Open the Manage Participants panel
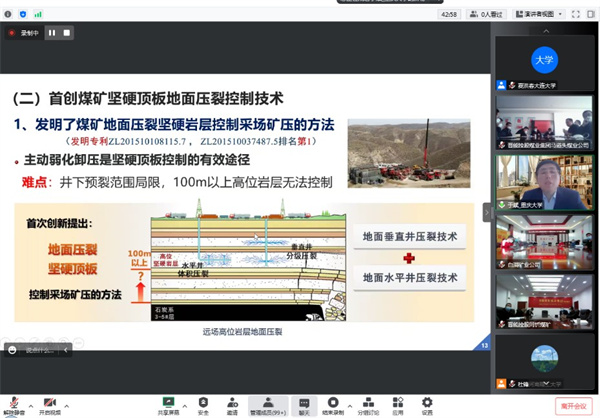This screenshot has height=418, width=600. (x=266, y=402)
